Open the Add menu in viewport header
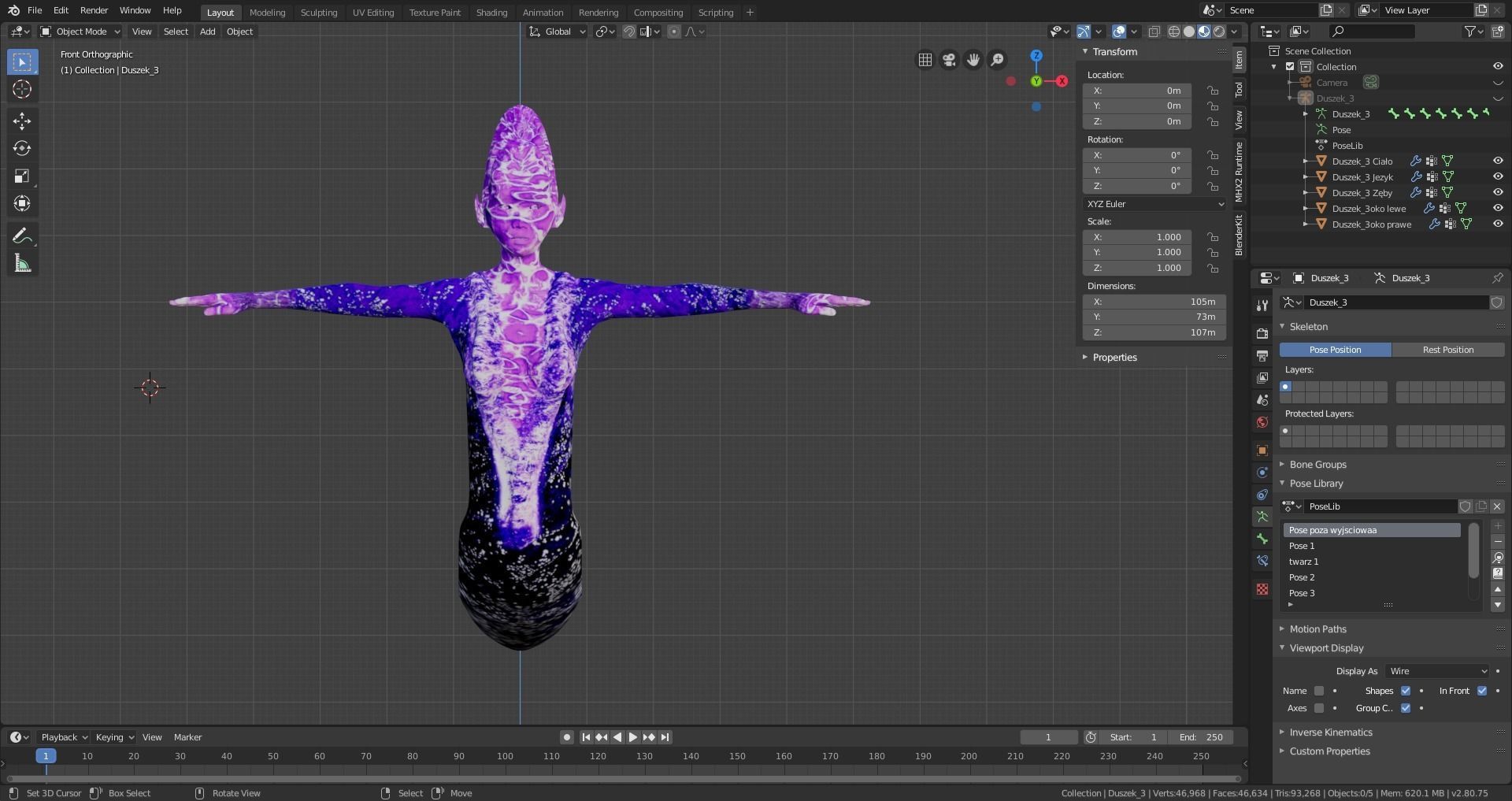 pyautogui.click(x=207, y=32)
